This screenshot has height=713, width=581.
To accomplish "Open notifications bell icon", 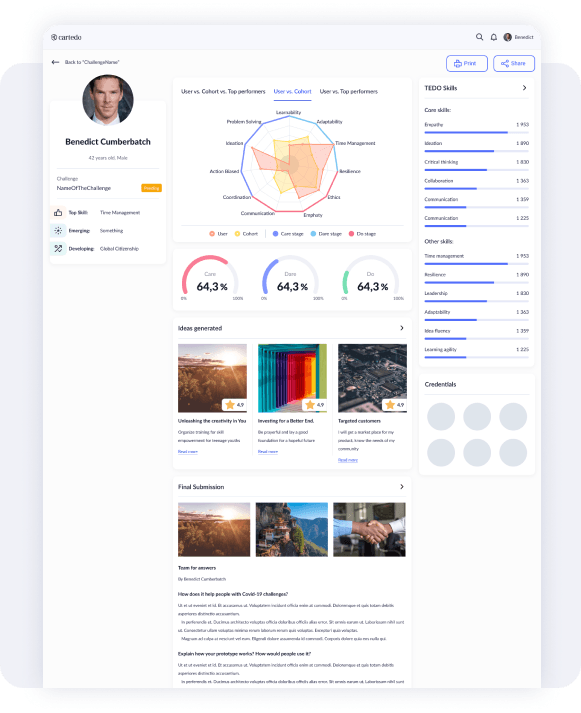I will 494,37.
